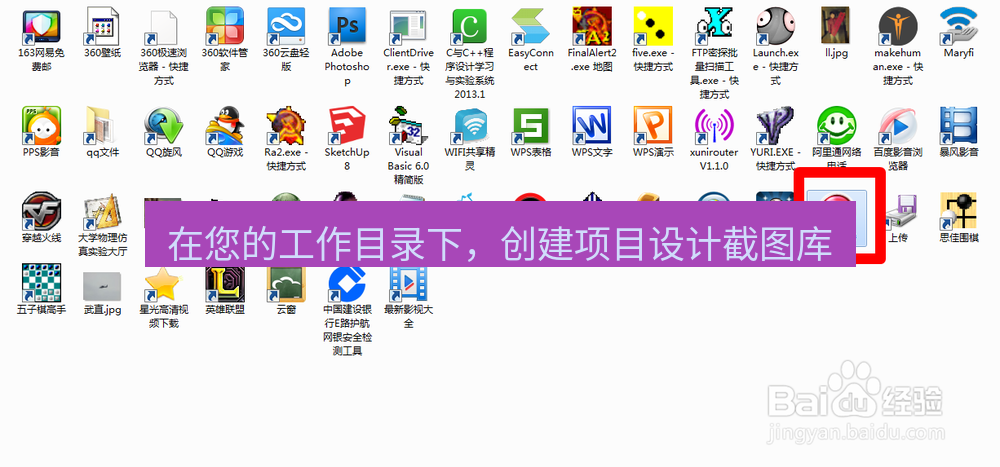The height and width of the screenshot is (467, 1000).
Task: Select the five.exe shortcut
Action: [x=654, y=25]
